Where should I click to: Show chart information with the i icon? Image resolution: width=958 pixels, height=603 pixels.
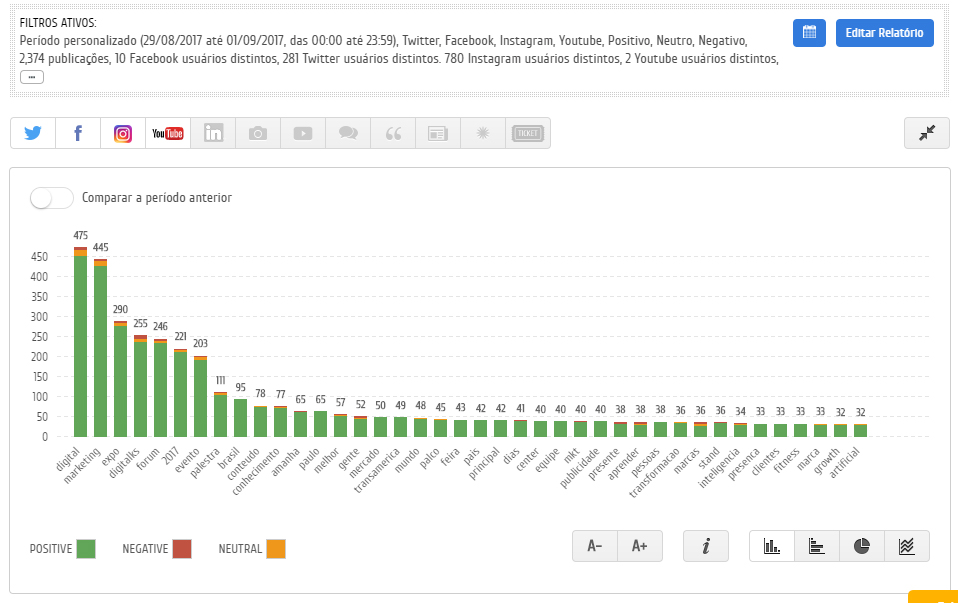click(706, 546)
